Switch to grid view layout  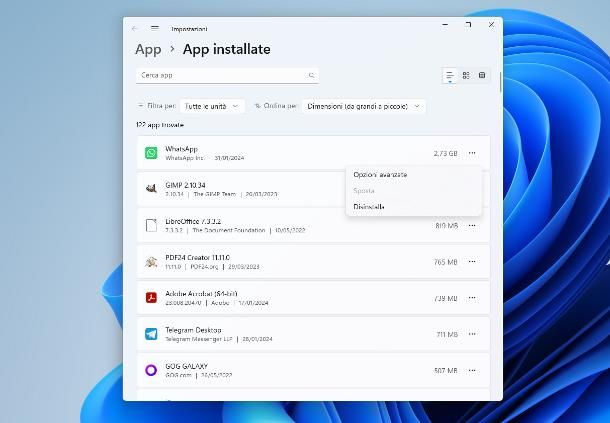(466, 75)
